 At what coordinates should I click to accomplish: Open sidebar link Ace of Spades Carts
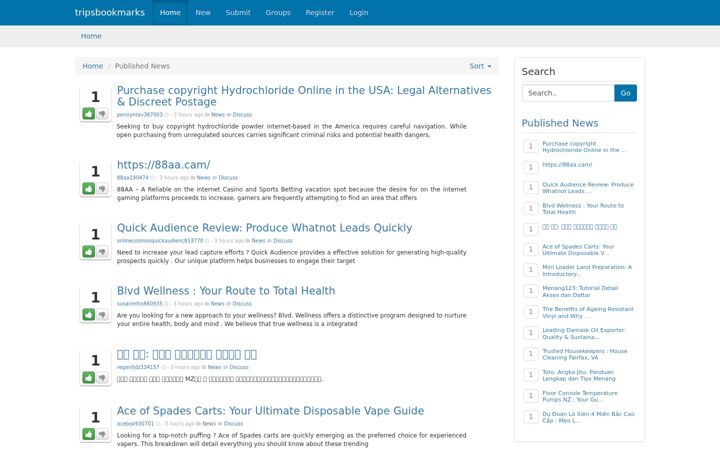point(578,250)
